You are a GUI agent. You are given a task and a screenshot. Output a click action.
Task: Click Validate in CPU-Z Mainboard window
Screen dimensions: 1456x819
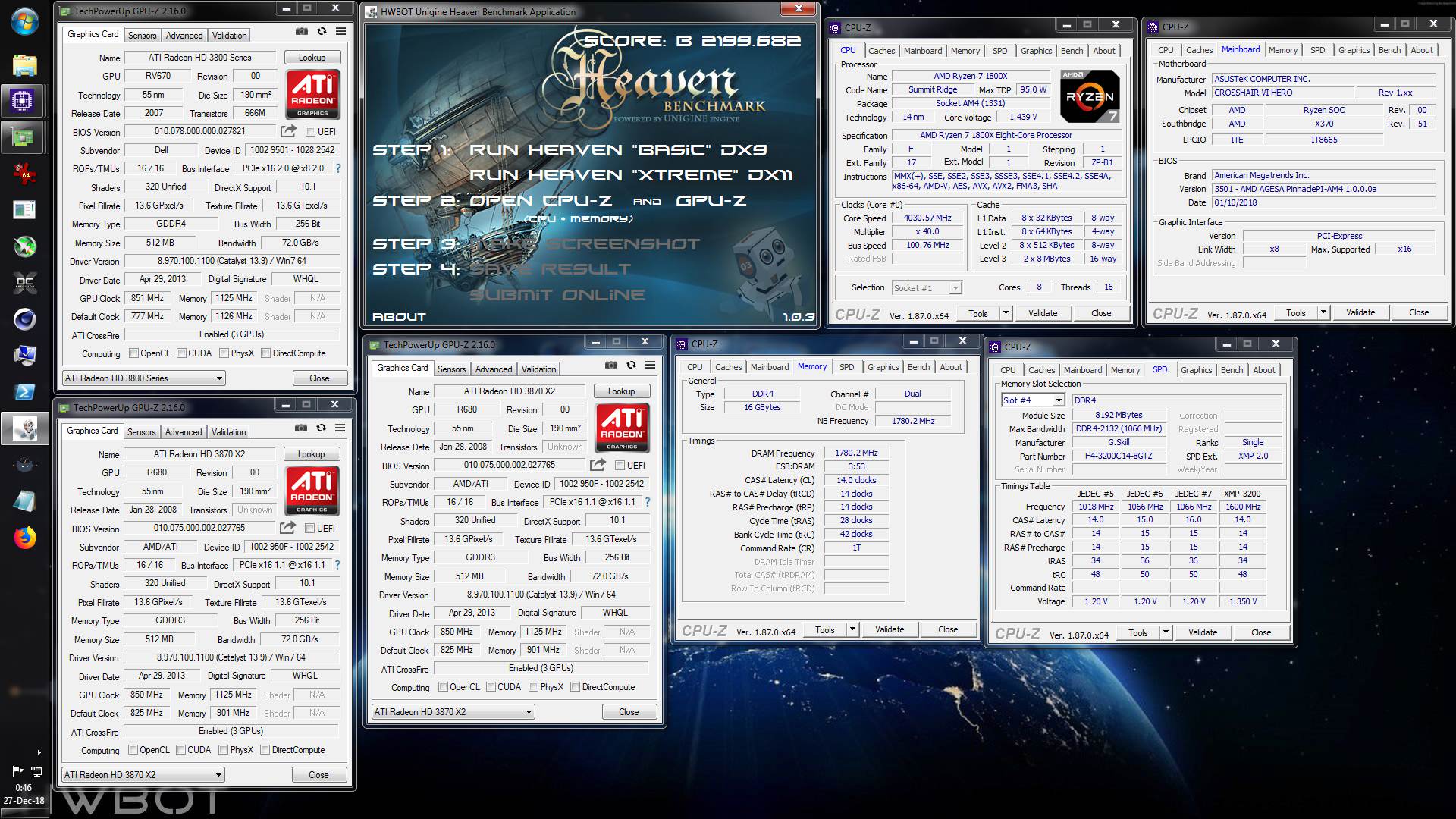pos(1360,312)
